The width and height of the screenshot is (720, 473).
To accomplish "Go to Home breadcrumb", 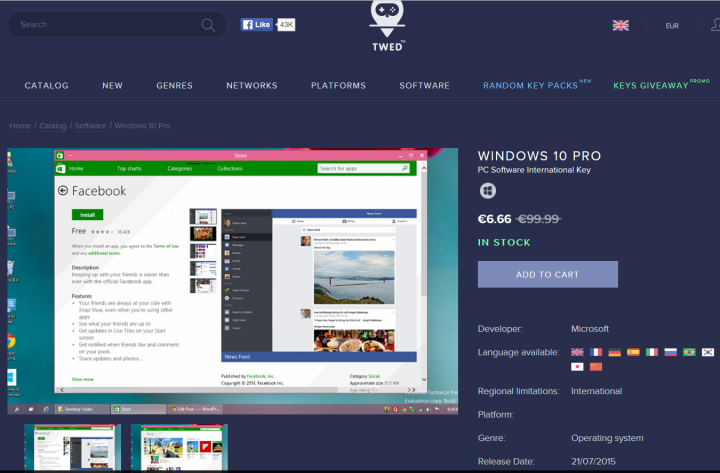I will [x=20, y=126].
